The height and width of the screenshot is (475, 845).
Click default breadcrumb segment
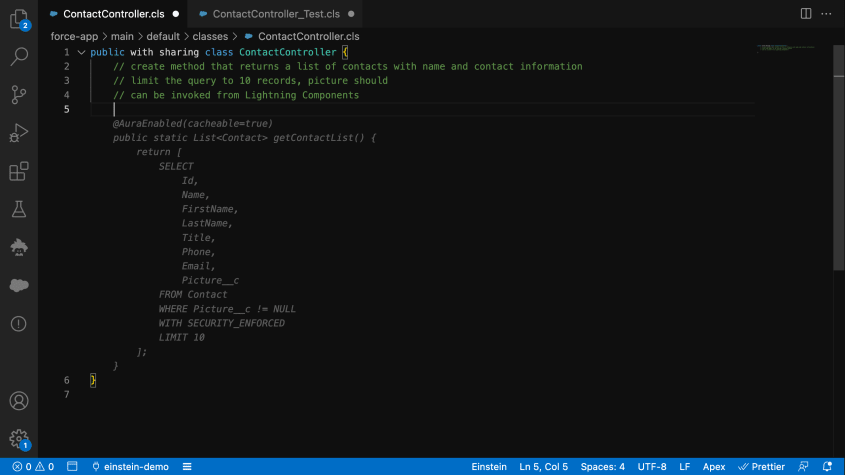(x=163, y=36)
